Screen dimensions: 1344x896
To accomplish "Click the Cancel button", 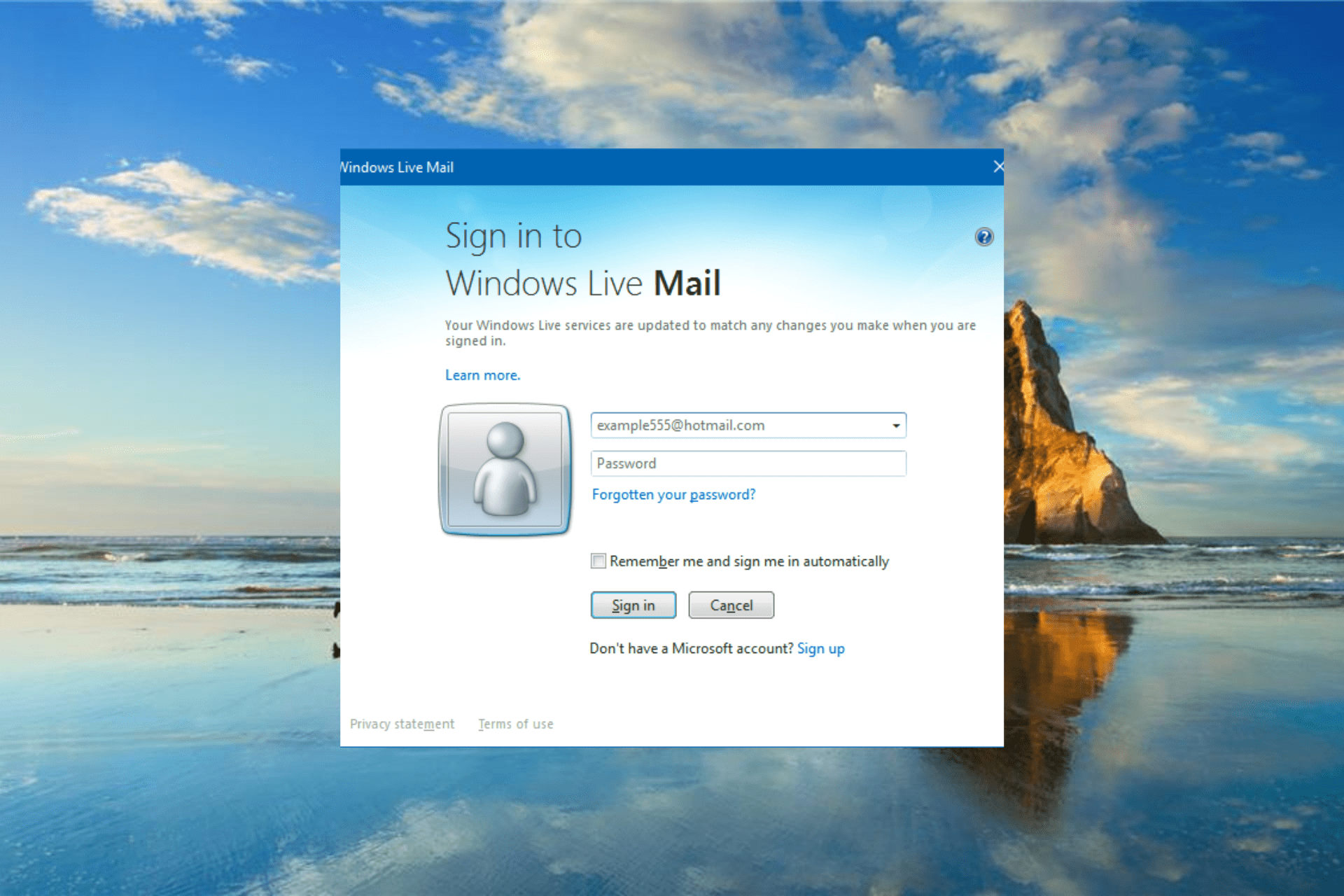I will [x=731, y=605].
